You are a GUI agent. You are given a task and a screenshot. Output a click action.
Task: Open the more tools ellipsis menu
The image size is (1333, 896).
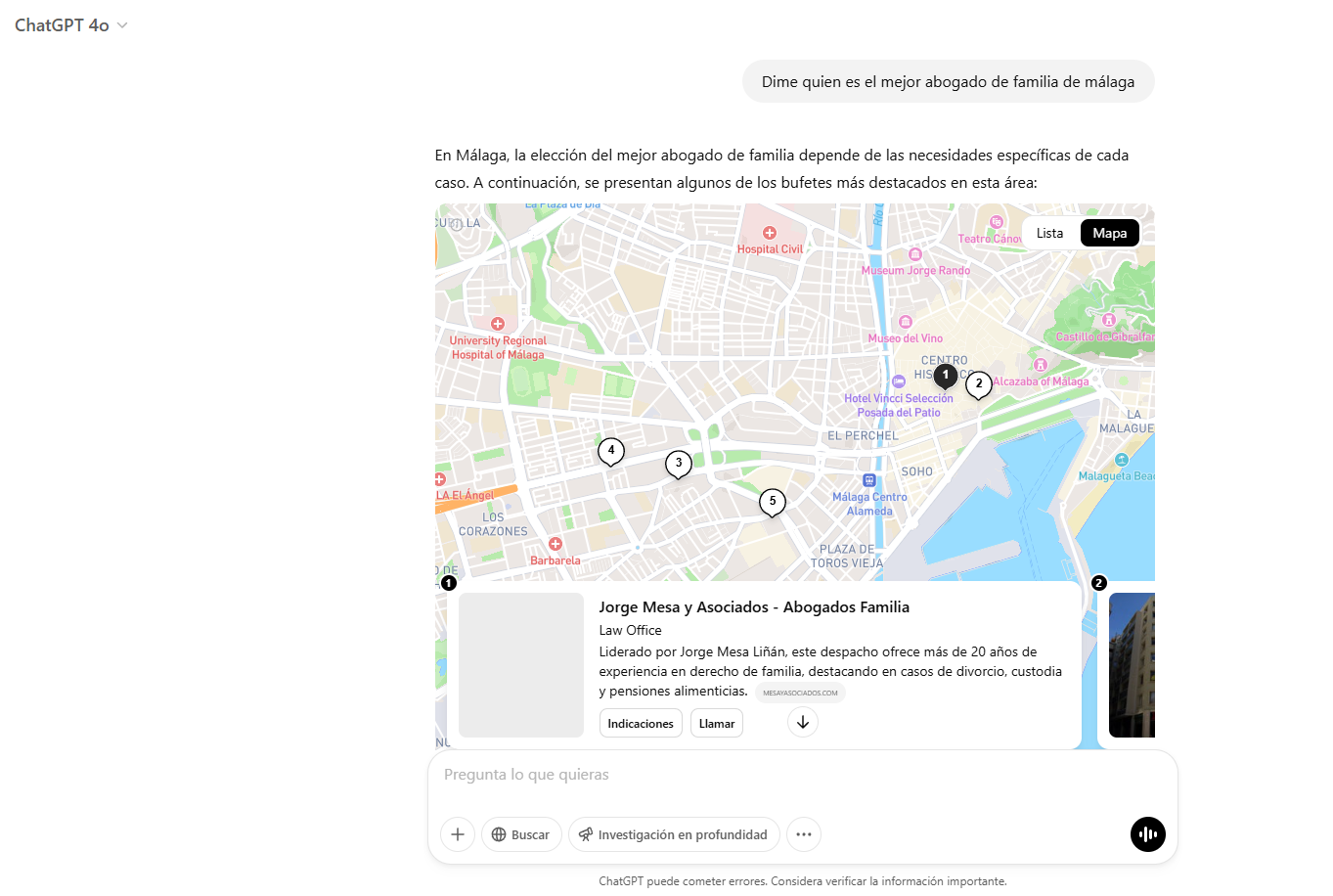point(804,834)
